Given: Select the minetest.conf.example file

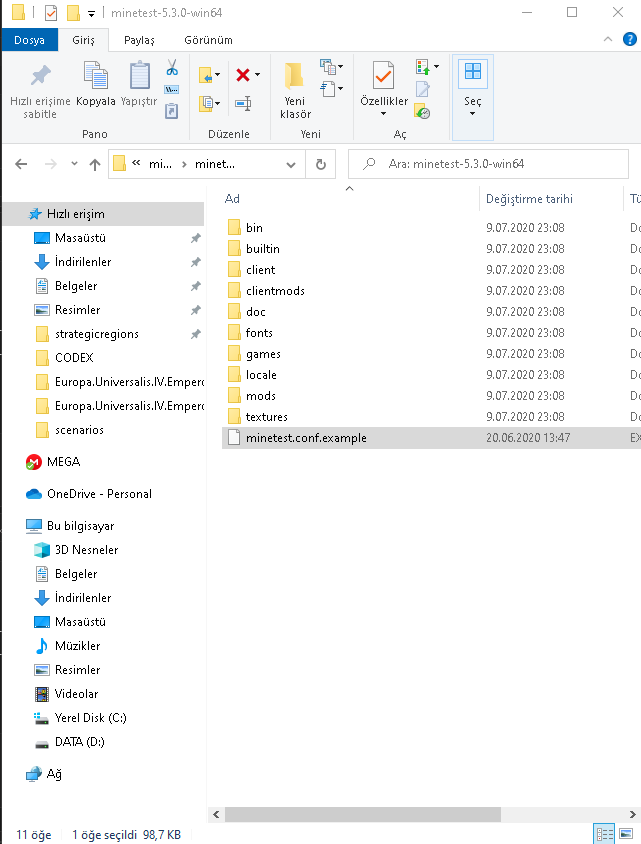Looking at the screenshot, I should click(x=431, y=438).
